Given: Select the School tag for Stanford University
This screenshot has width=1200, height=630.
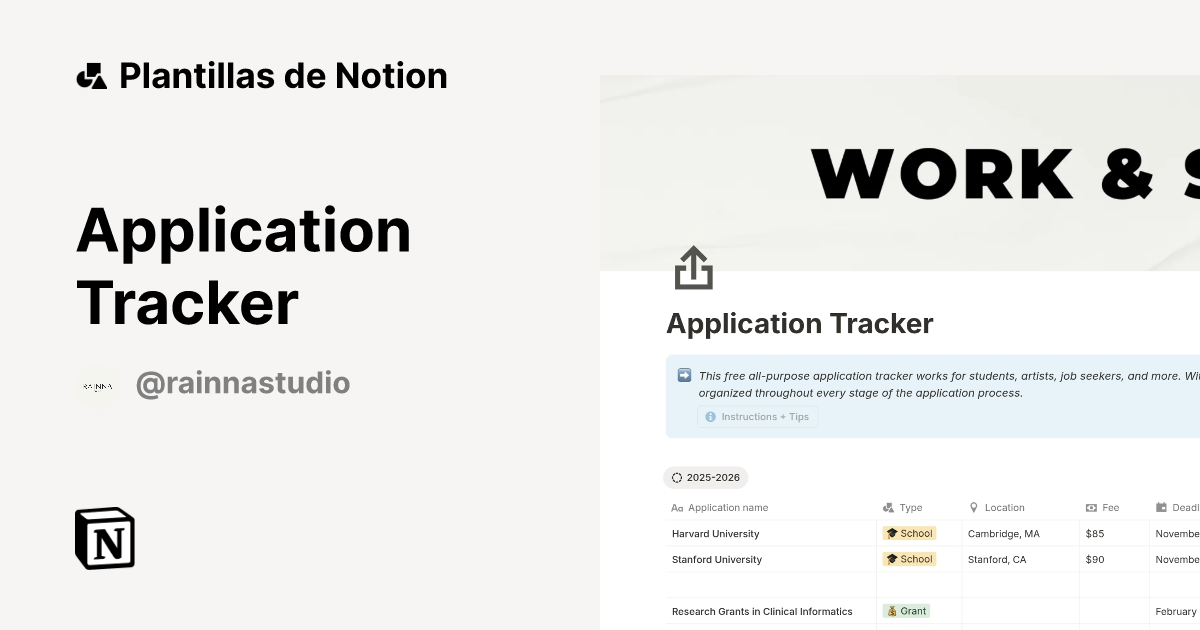Looking at the screenshot, I should pos(909,559).
